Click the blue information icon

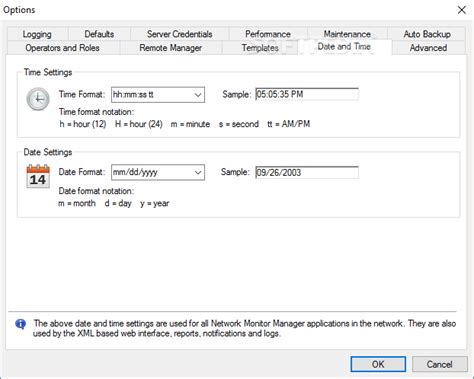21,324
